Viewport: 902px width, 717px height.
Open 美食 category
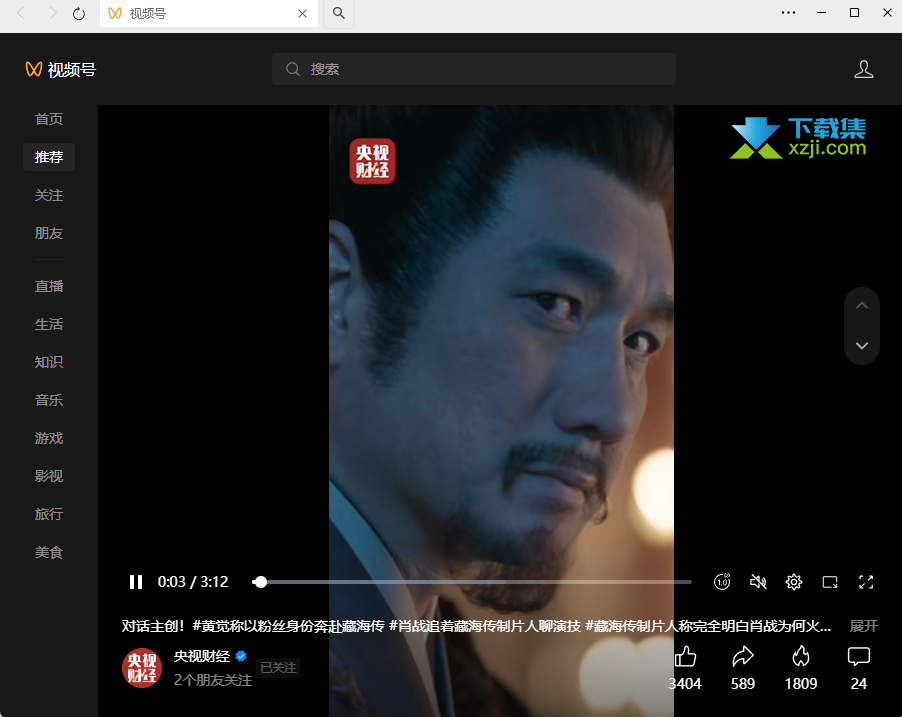[49, 552]
